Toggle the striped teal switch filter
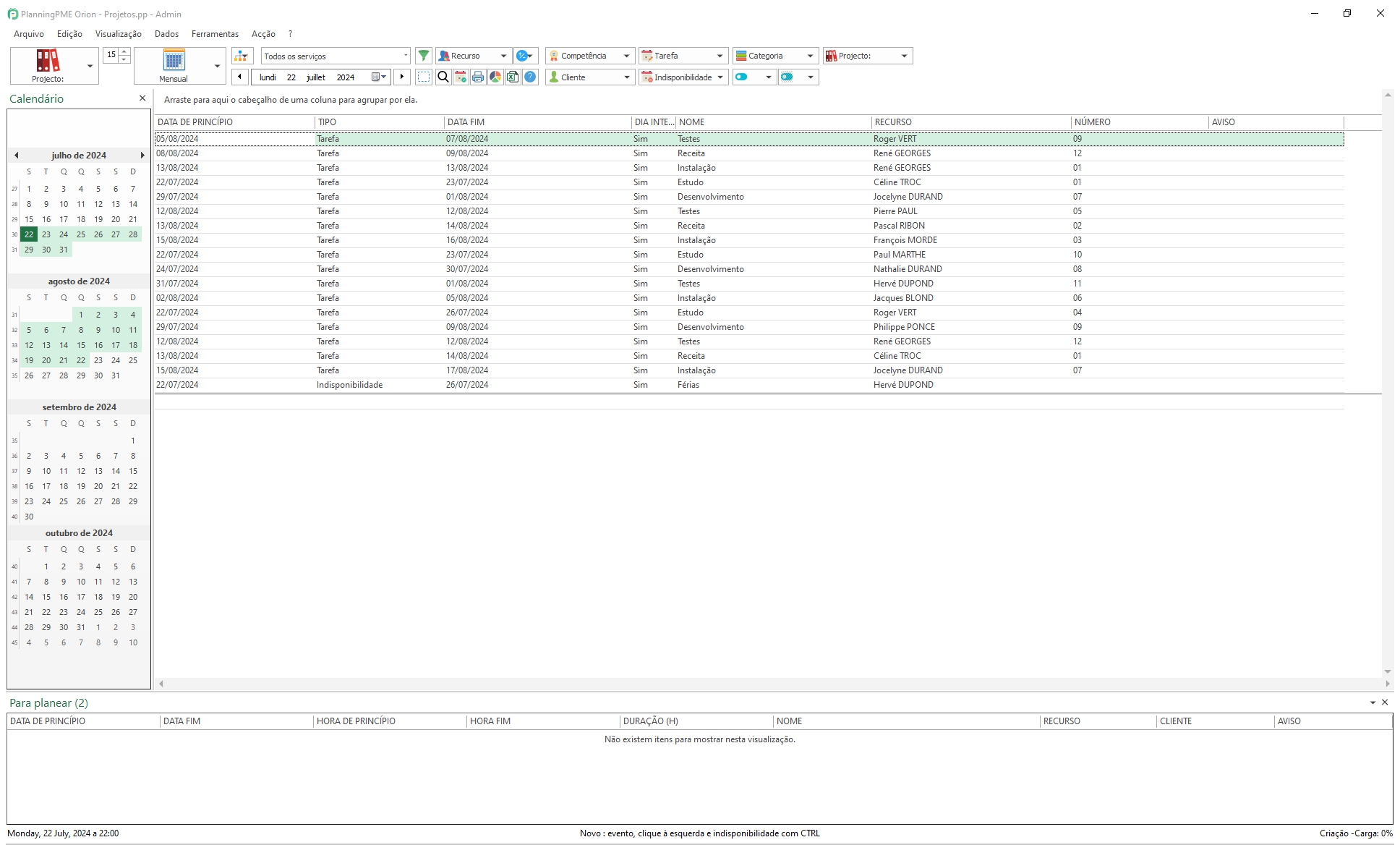The width and height of the screenshot is (1400, 845). pyautogui.click(x=787, y=77)
